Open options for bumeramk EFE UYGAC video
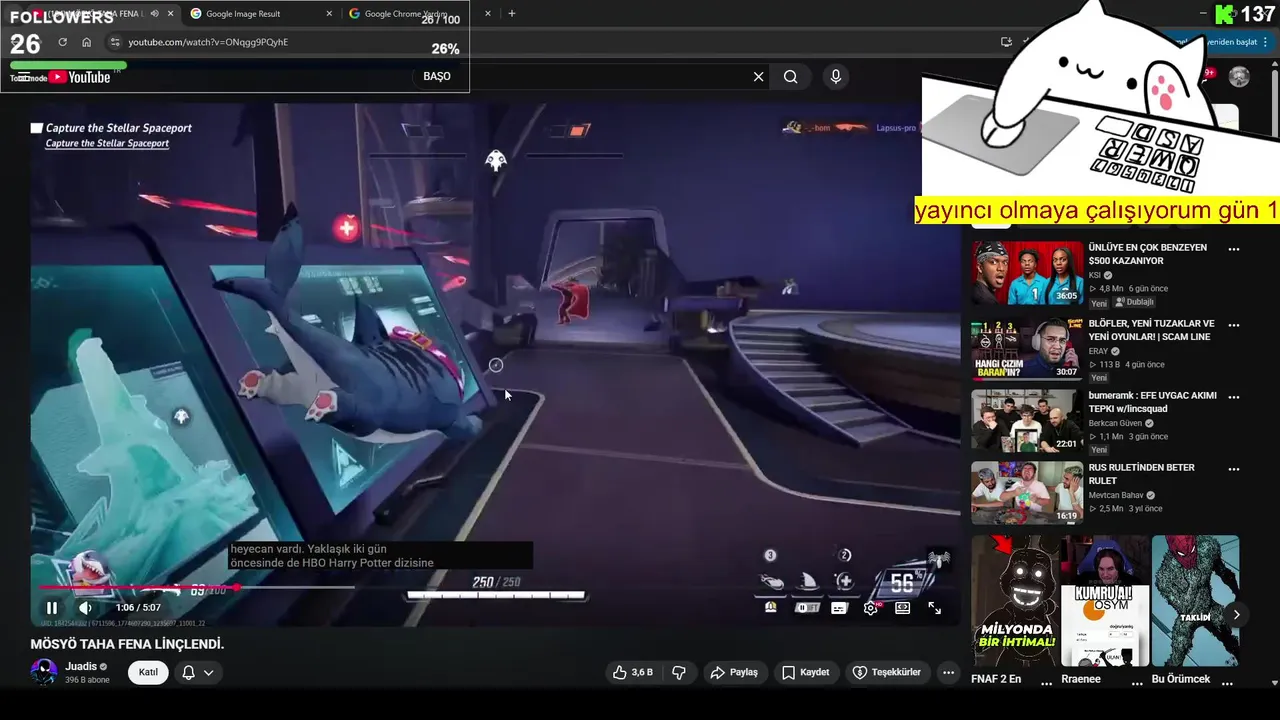The height and width of the screenshot is (720, 1280). point(1234,397)
